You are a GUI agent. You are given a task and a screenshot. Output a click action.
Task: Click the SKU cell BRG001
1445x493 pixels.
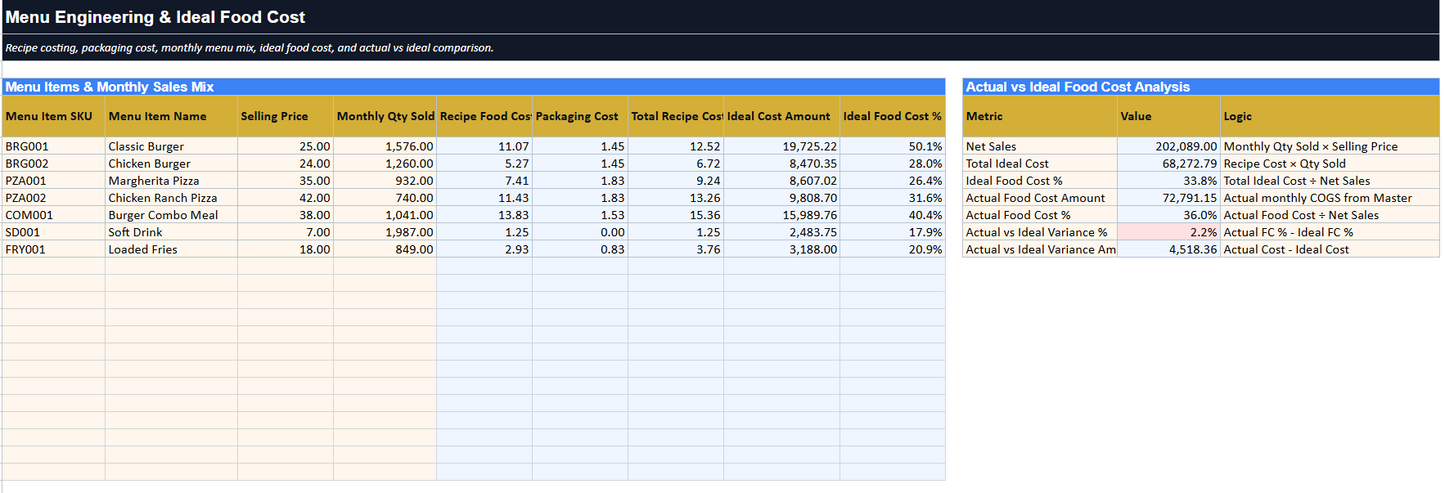pyautogui.click(x=54, y=146)
